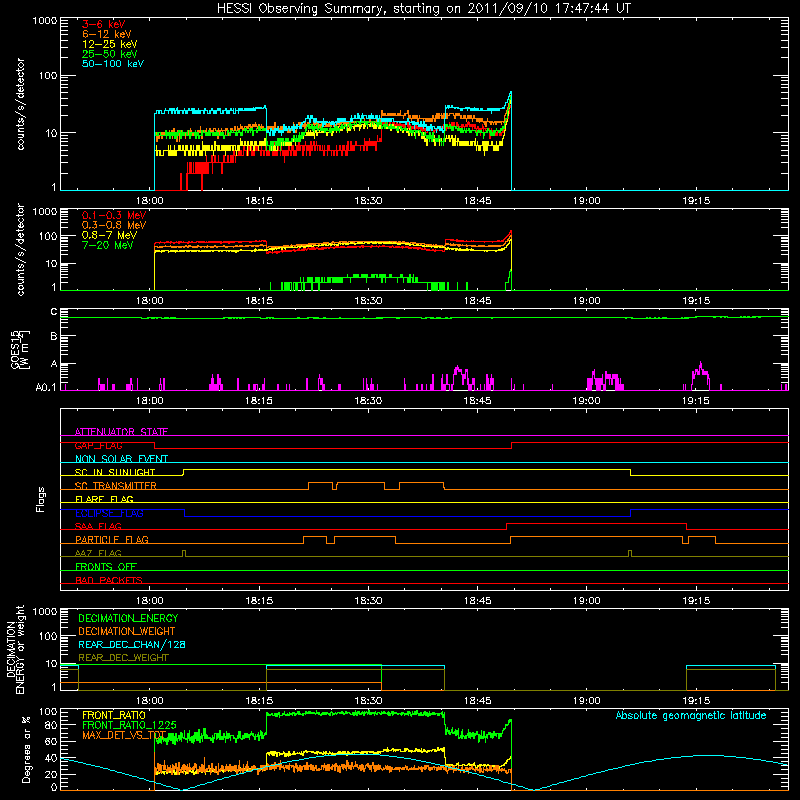Click the MAX_DET_VS_TOT legend label
800x800 pixels.
(x=124, y=735)
